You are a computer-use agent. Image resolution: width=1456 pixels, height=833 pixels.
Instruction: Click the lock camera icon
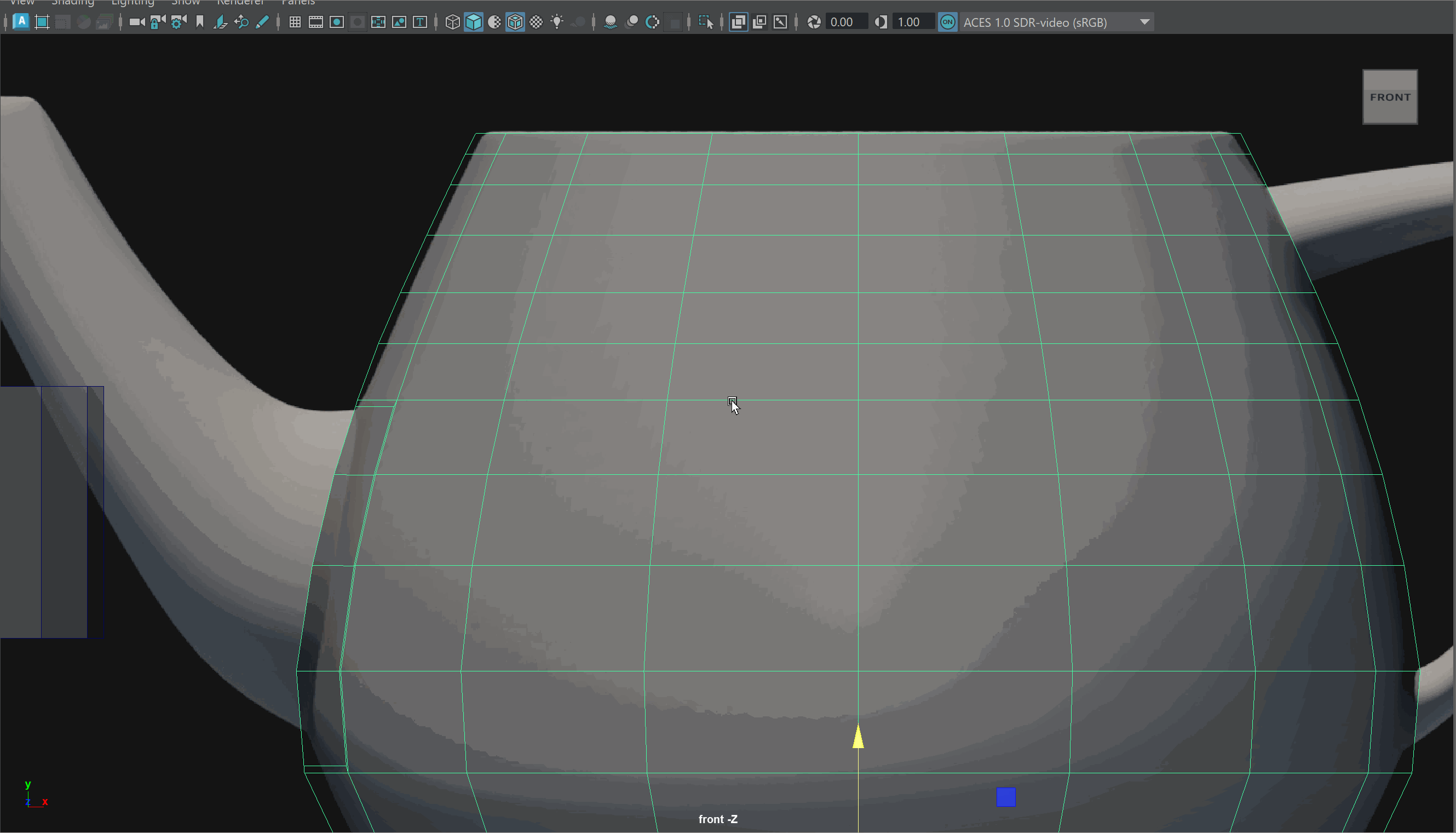[158, 22]
